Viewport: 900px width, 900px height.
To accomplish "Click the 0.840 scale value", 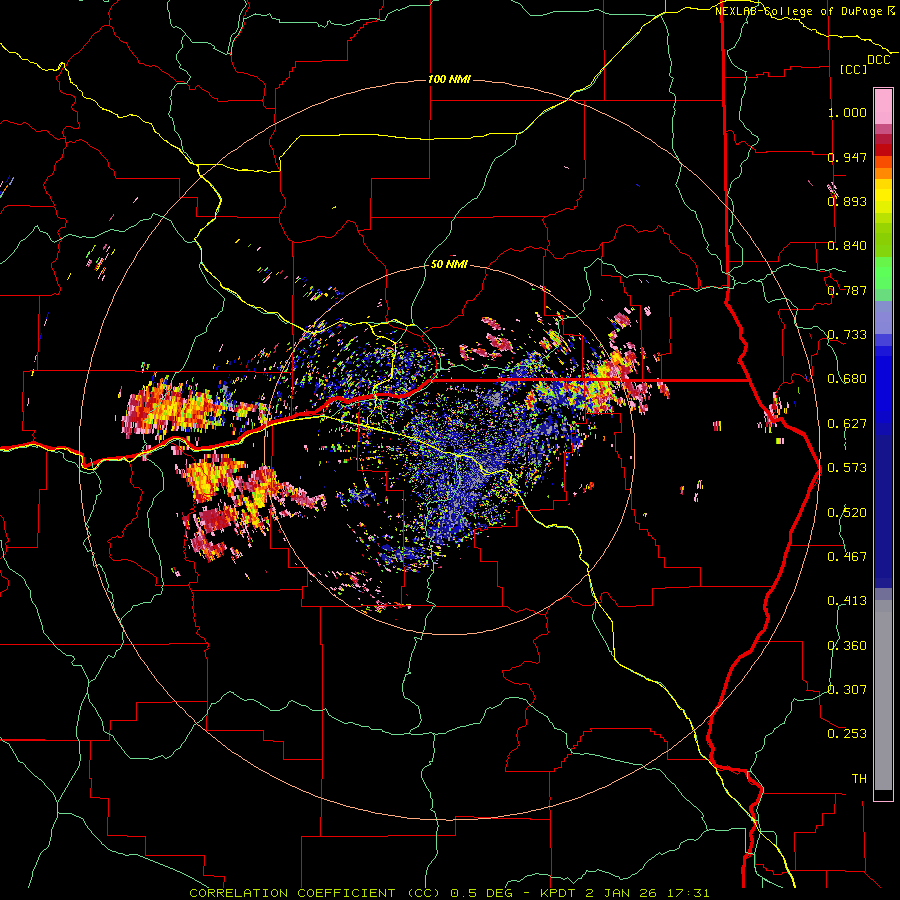I will point(847,246).
